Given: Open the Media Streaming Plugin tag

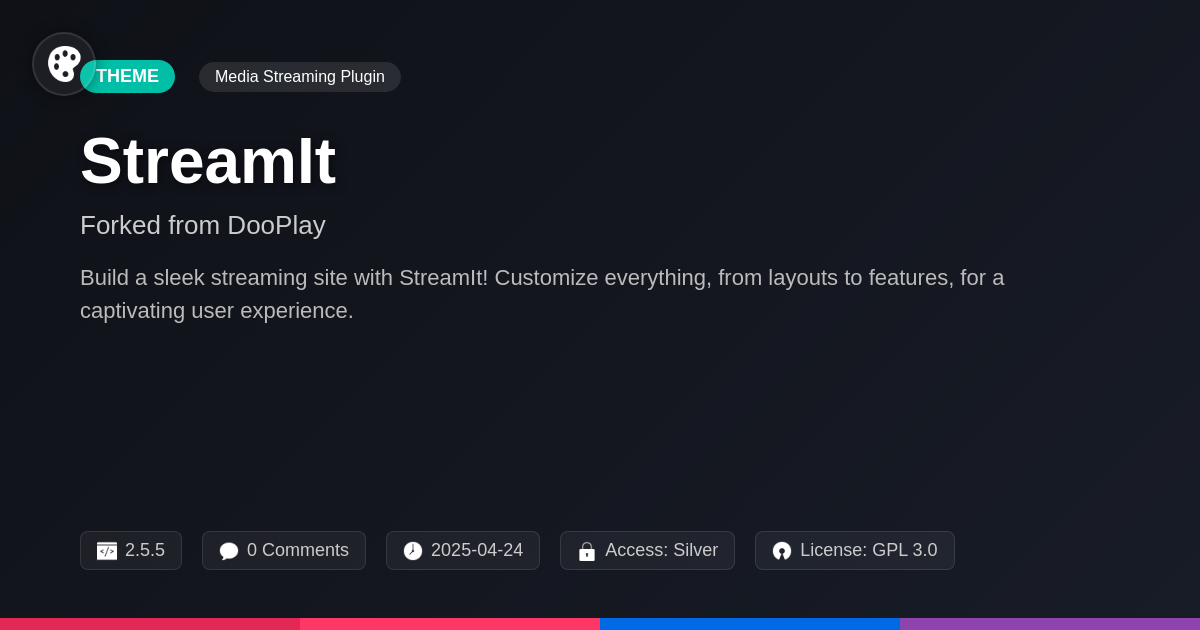Looking at the screenshot, I should (300, 77).
